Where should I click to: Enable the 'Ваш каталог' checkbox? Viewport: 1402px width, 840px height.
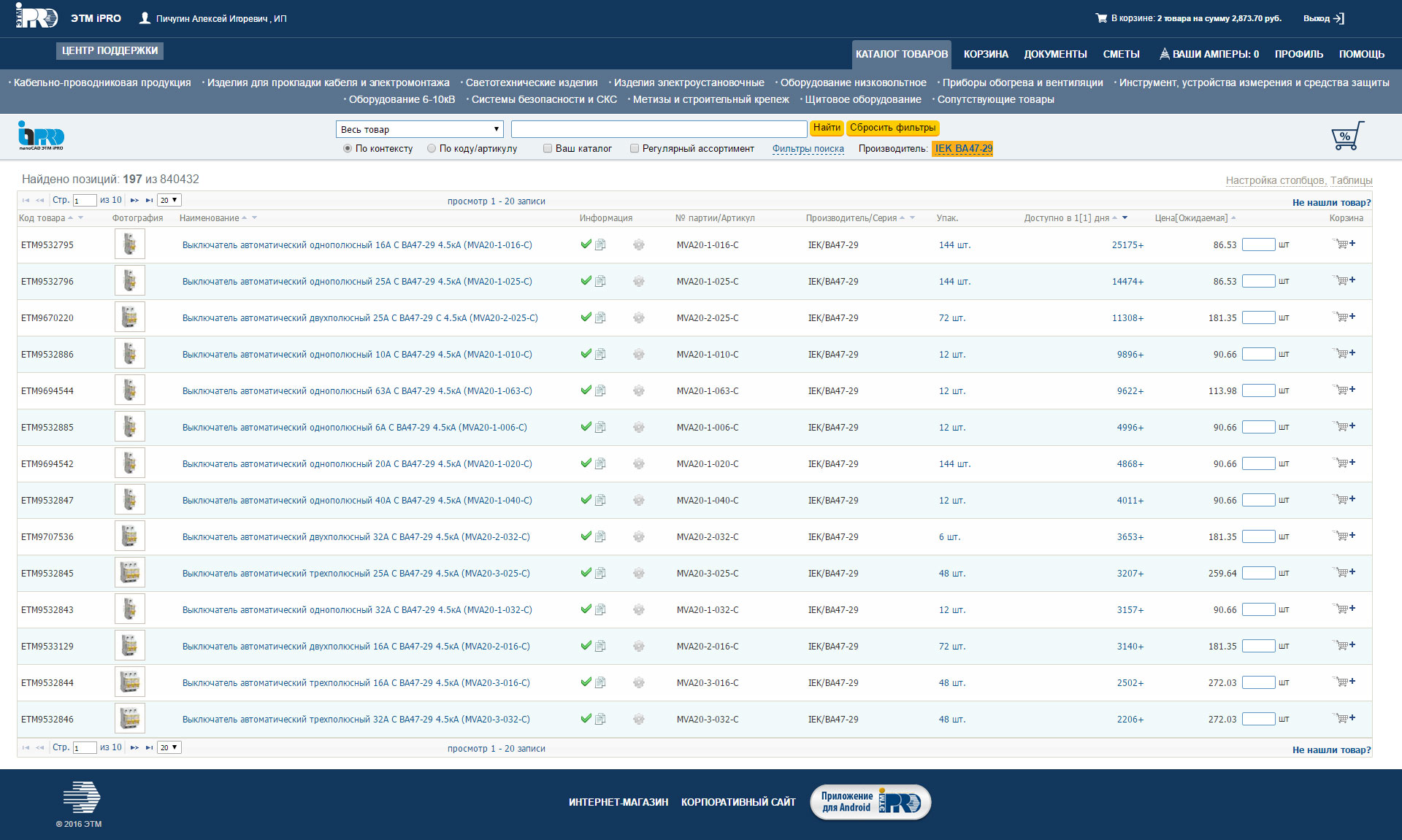pyautogui.click(x=548, y=148)
